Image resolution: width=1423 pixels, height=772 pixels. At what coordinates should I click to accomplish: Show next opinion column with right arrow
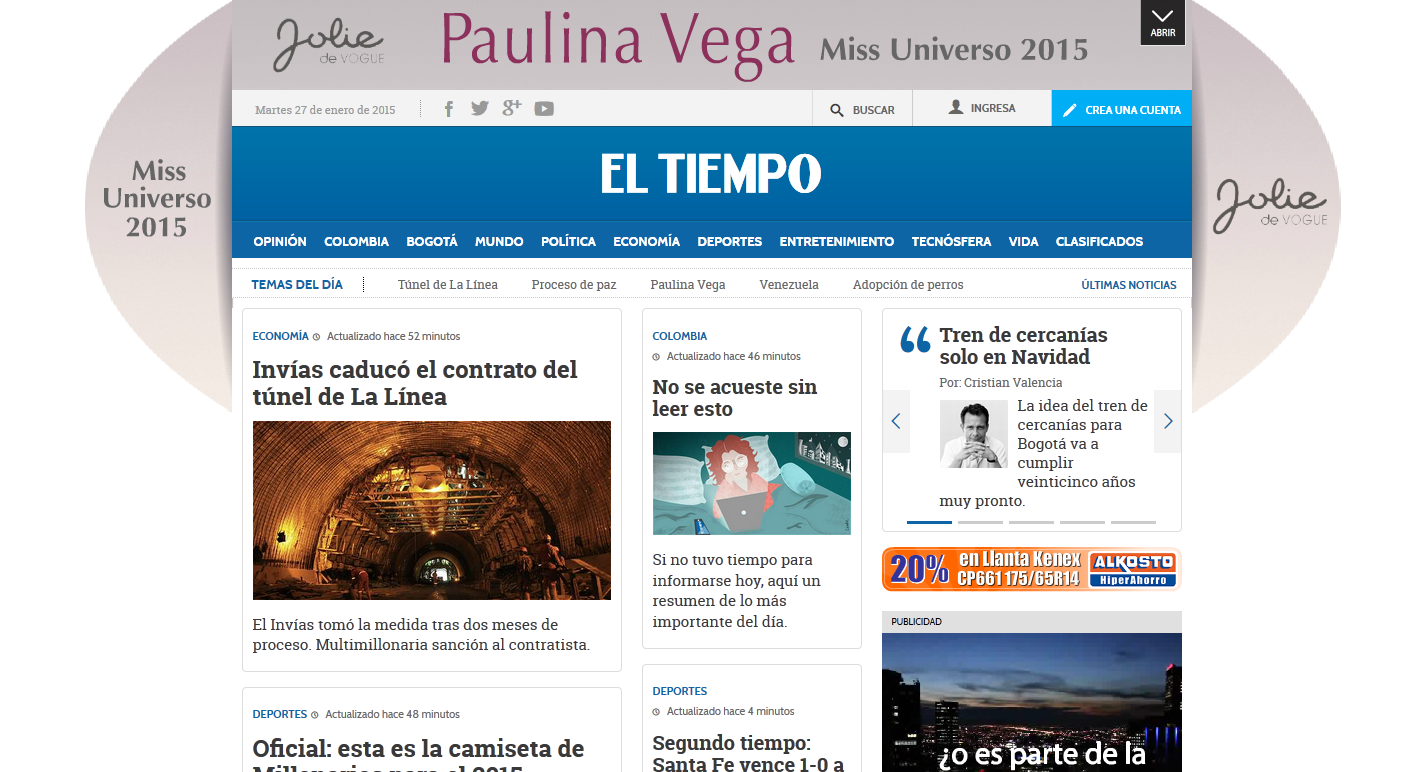pyautogui.click(x=1167, y=421)
